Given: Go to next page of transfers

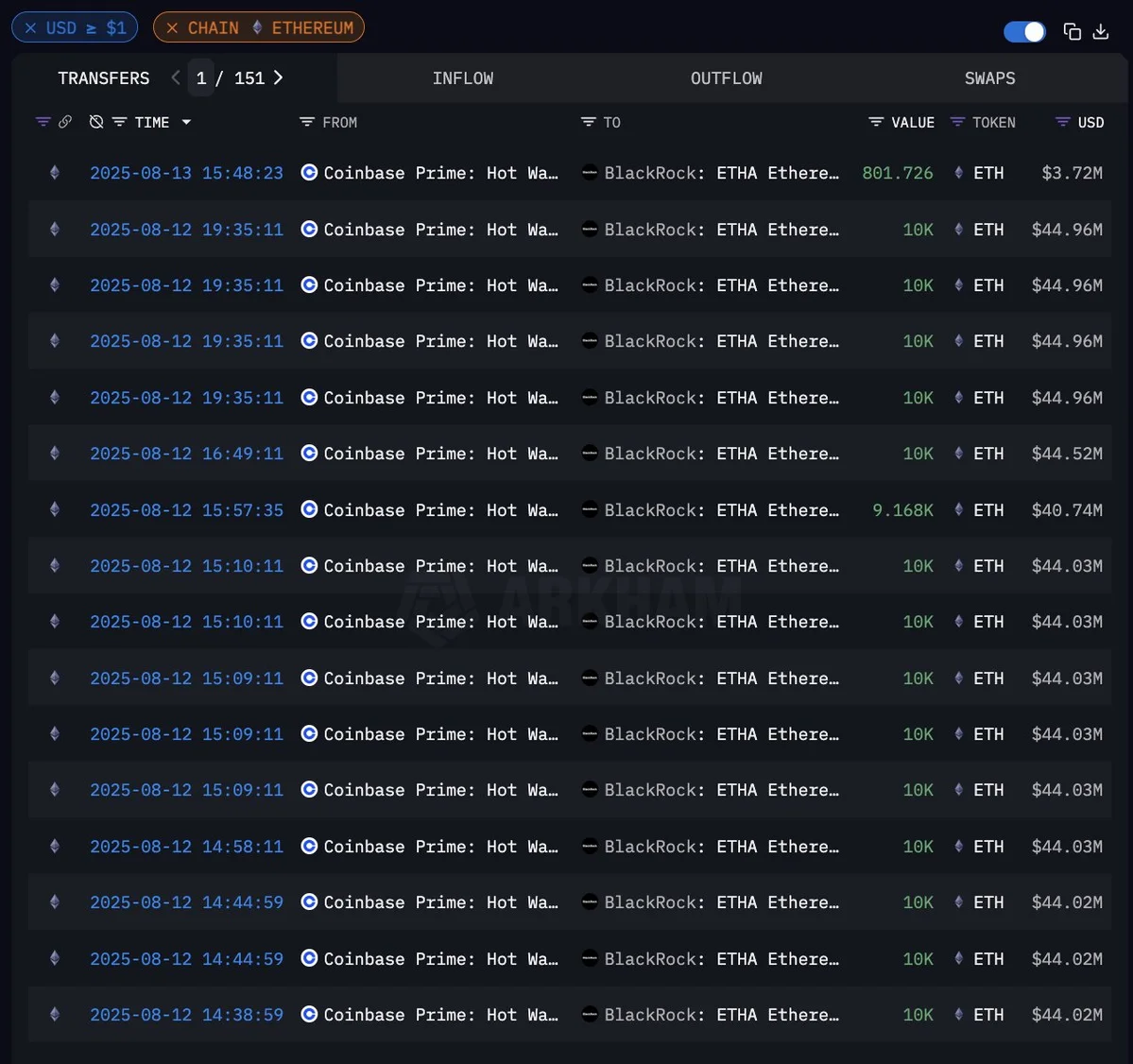Looking at the screenshot, I should 279,77.
